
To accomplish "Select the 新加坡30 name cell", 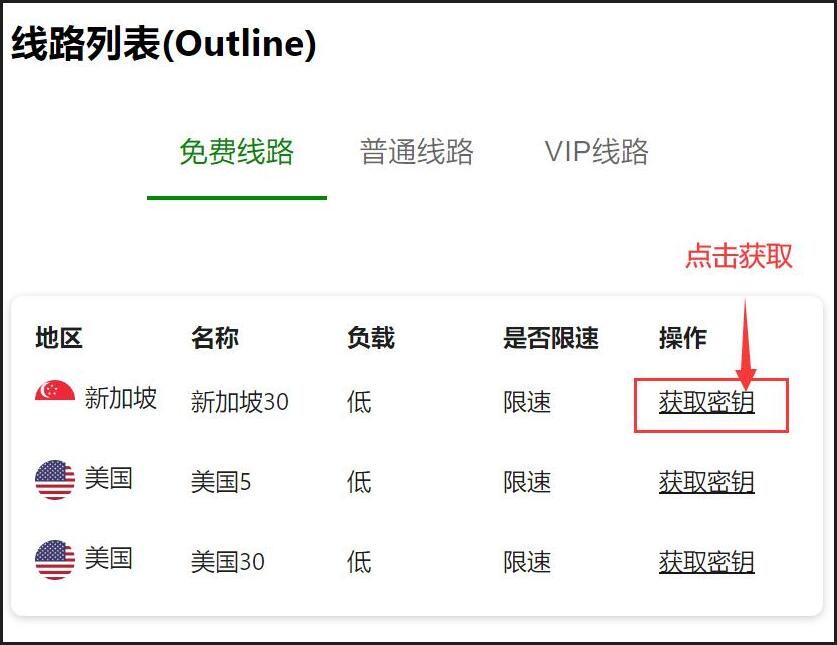I will tap(240, 402).
